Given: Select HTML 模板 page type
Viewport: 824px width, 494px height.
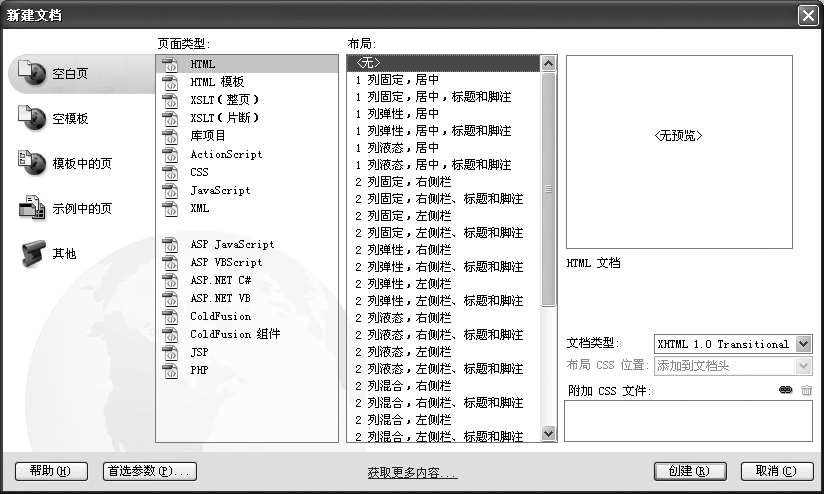Looking at the screenshot, I should 217,82.
